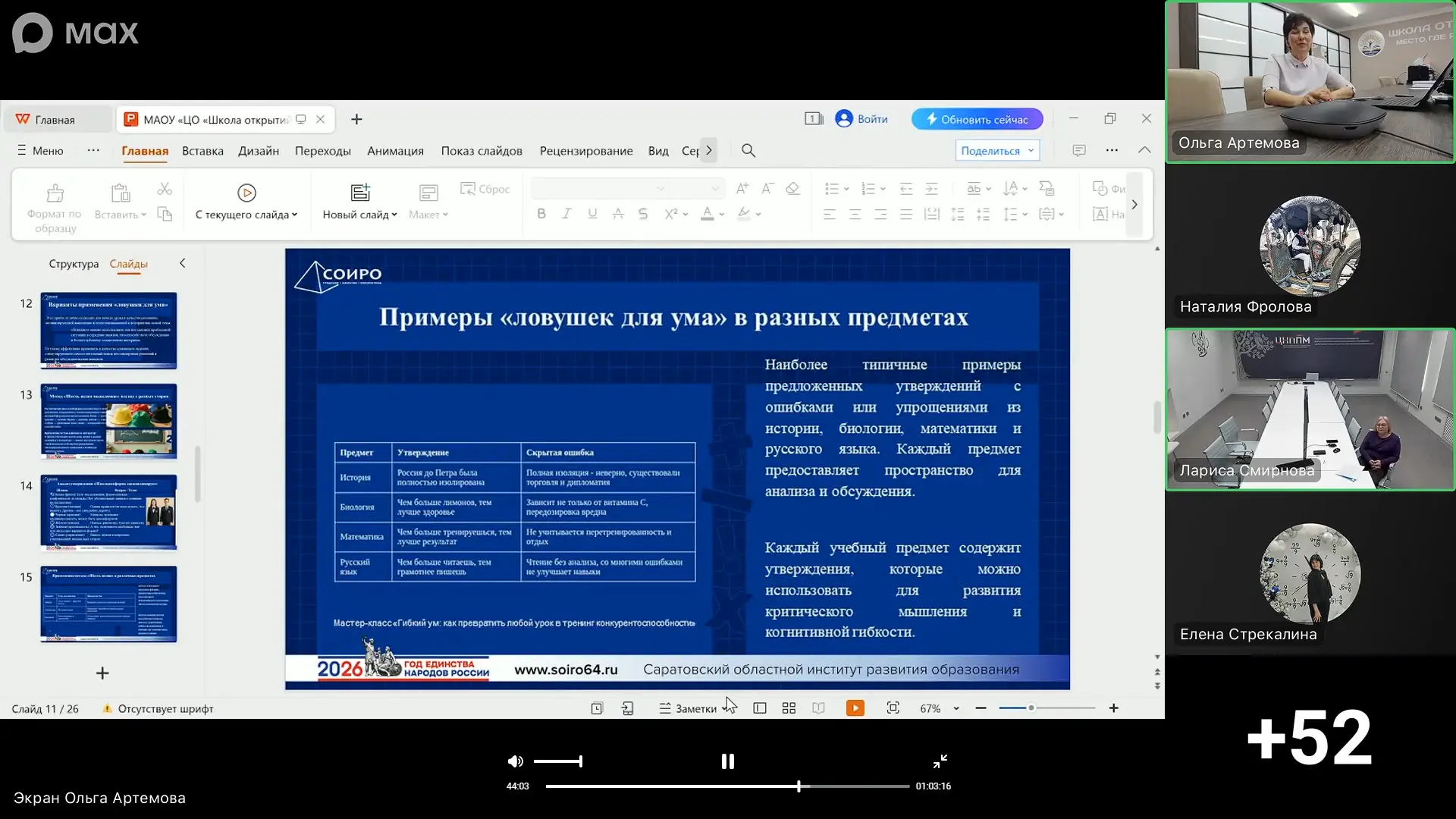The image size is (1456, 819).
Task: Select slide 14 thumbnail
Action: (108, 513)
